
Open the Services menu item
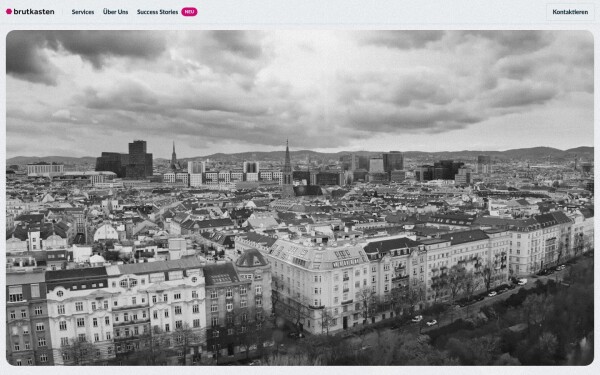(83, 12)
